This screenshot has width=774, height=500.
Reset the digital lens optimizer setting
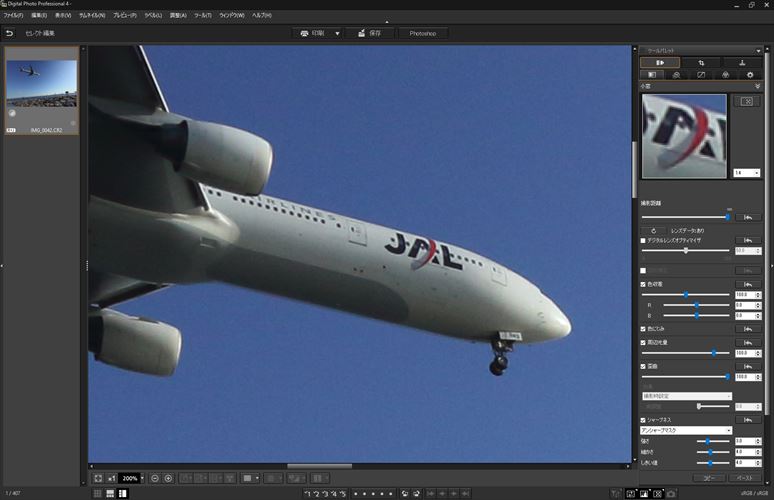748,240
